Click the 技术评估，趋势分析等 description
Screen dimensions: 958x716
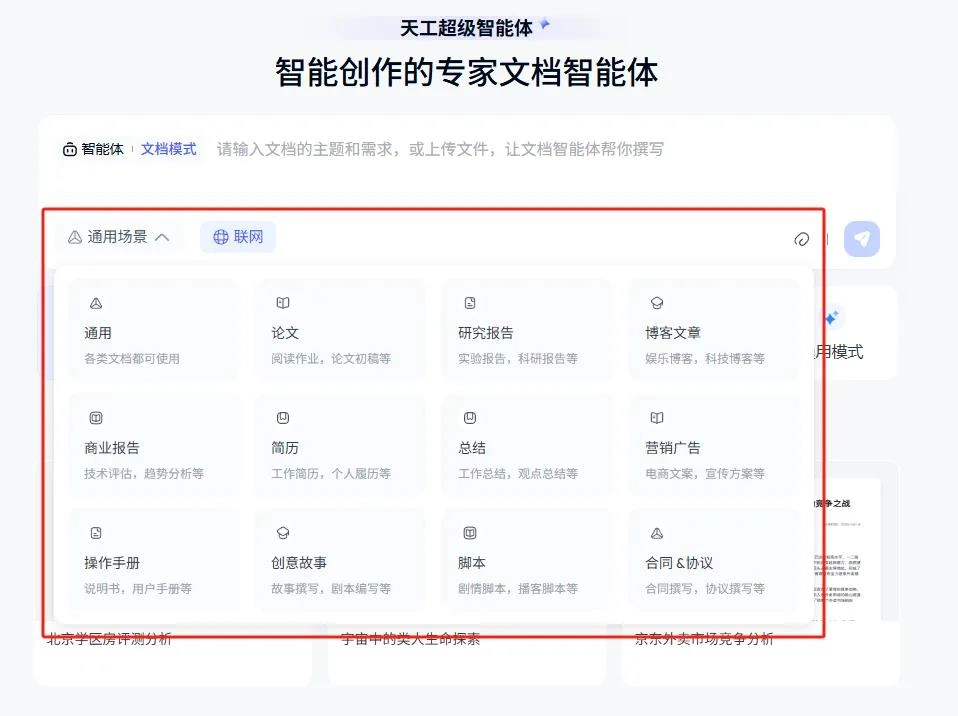144,473
